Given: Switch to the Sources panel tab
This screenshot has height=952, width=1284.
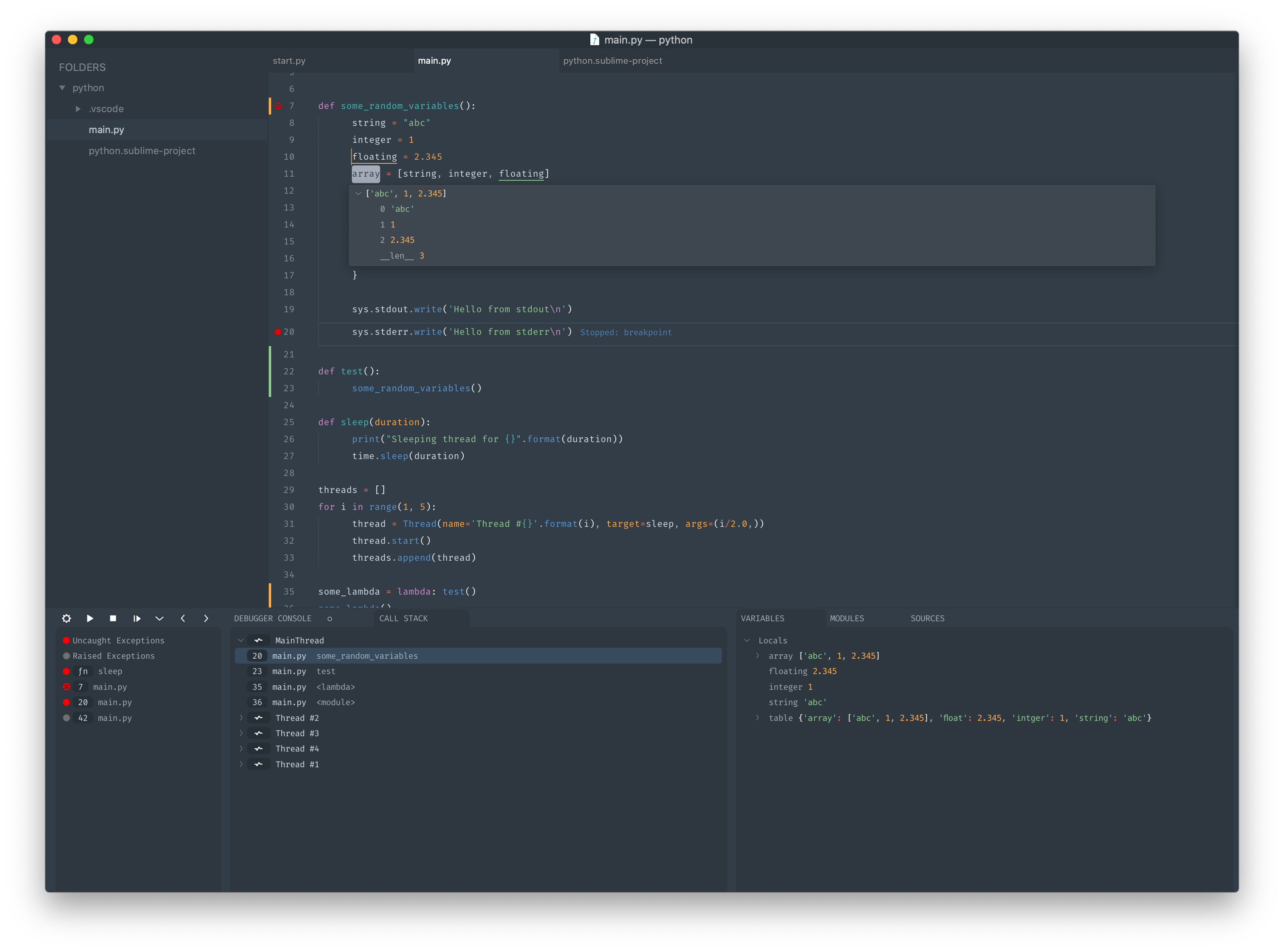Looking at the screenshot, I should coord(927,618).
